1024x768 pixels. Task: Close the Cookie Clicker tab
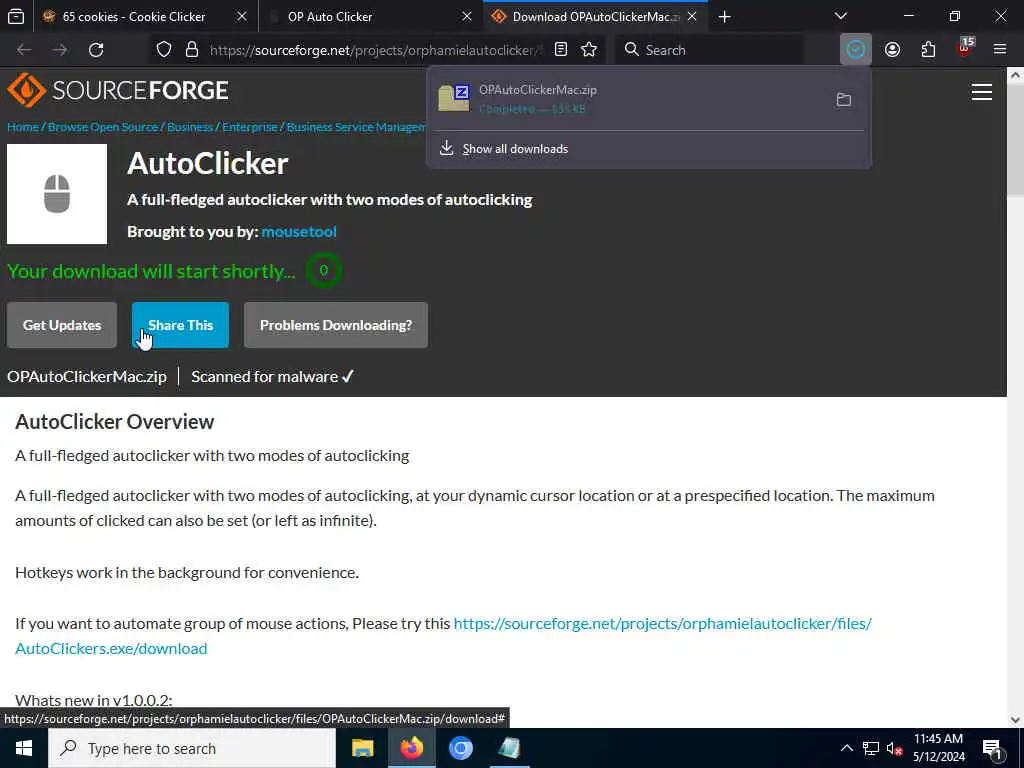pos(242,16)
